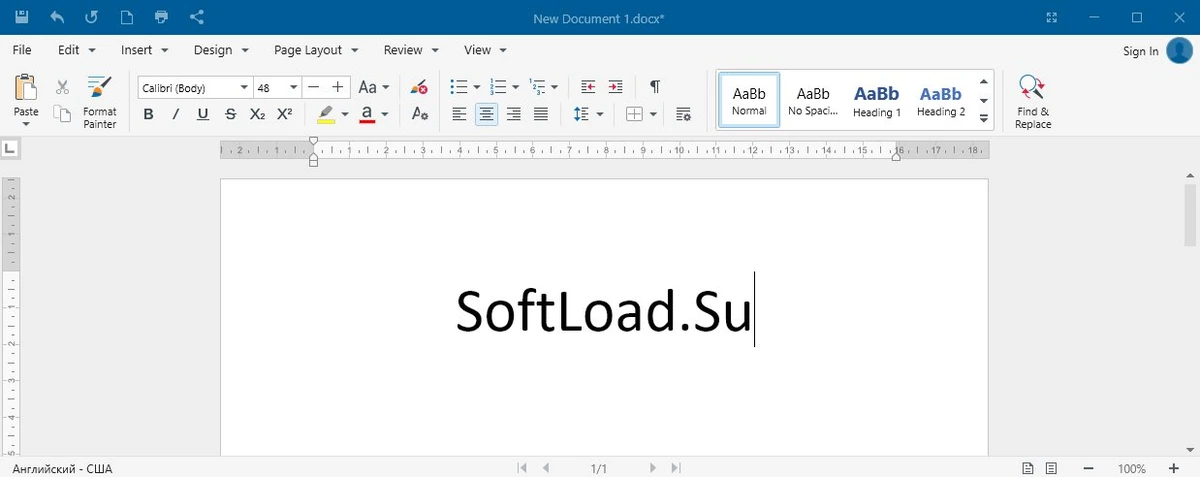1200x477 pixels.
Task: Align text right
Action: [514, 114]
